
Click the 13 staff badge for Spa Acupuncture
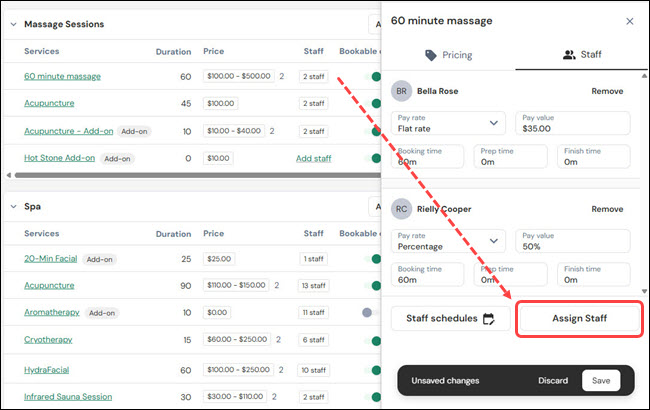[x=313, y=286]
